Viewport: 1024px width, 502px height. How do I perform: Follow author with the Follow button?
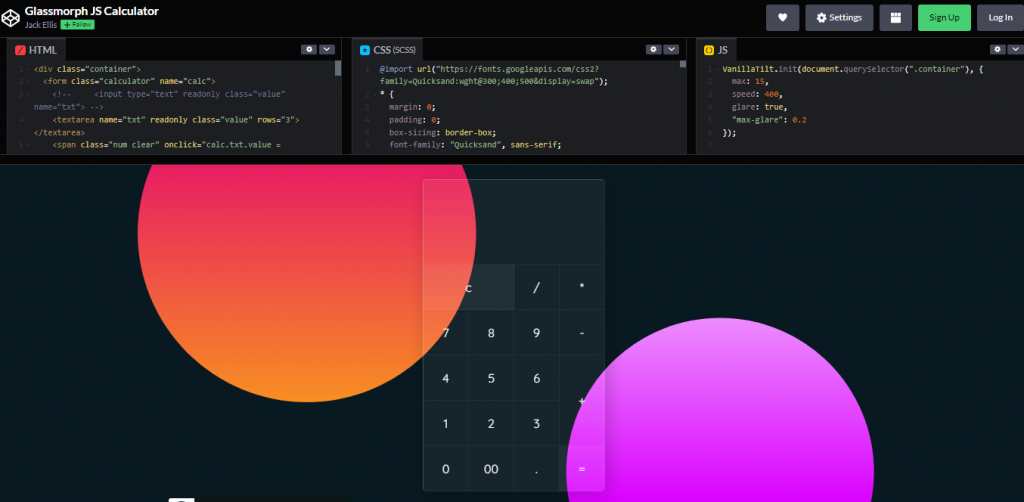(77, 24)
